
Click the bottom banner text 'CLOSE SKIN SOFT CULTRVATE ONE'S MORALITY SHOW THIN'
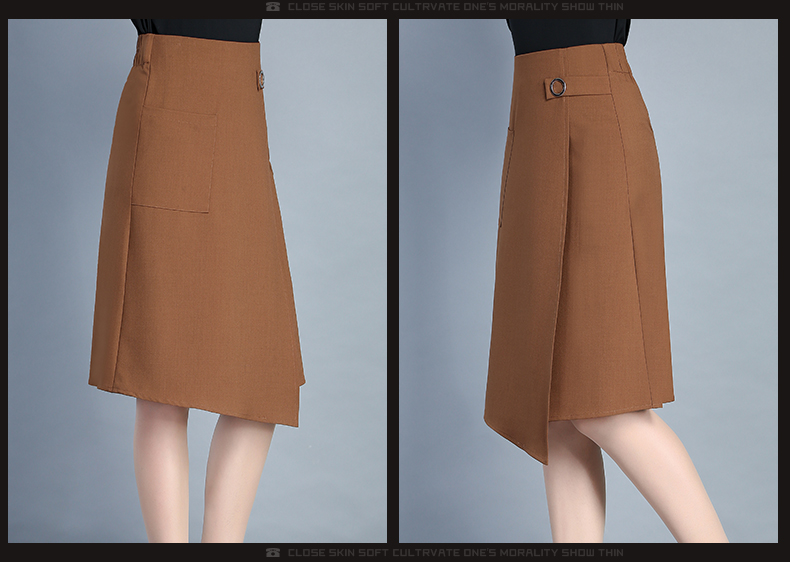(x=455, y=552)
